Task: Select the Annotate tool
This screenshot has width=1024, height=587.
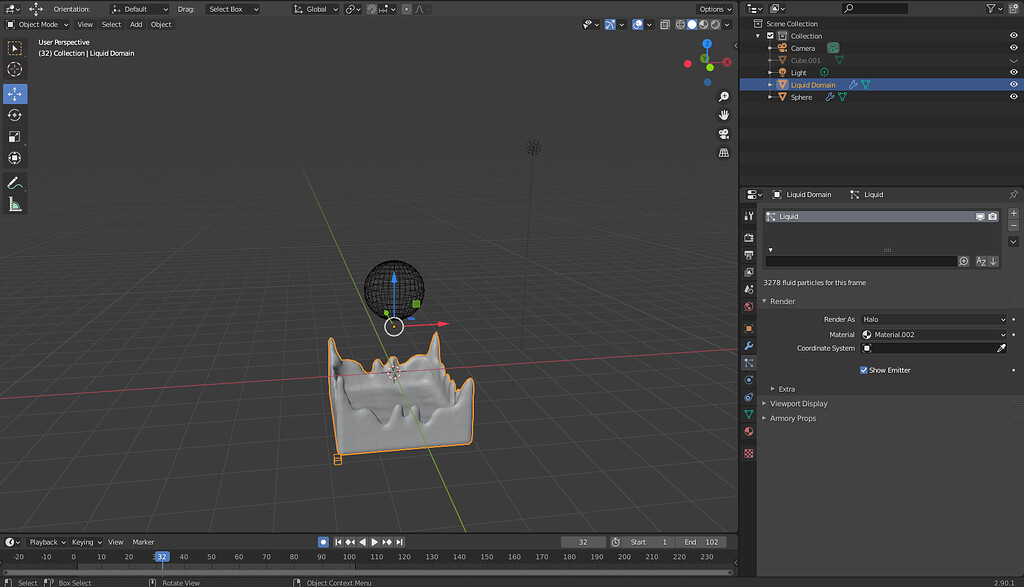Action: [14, 183]
